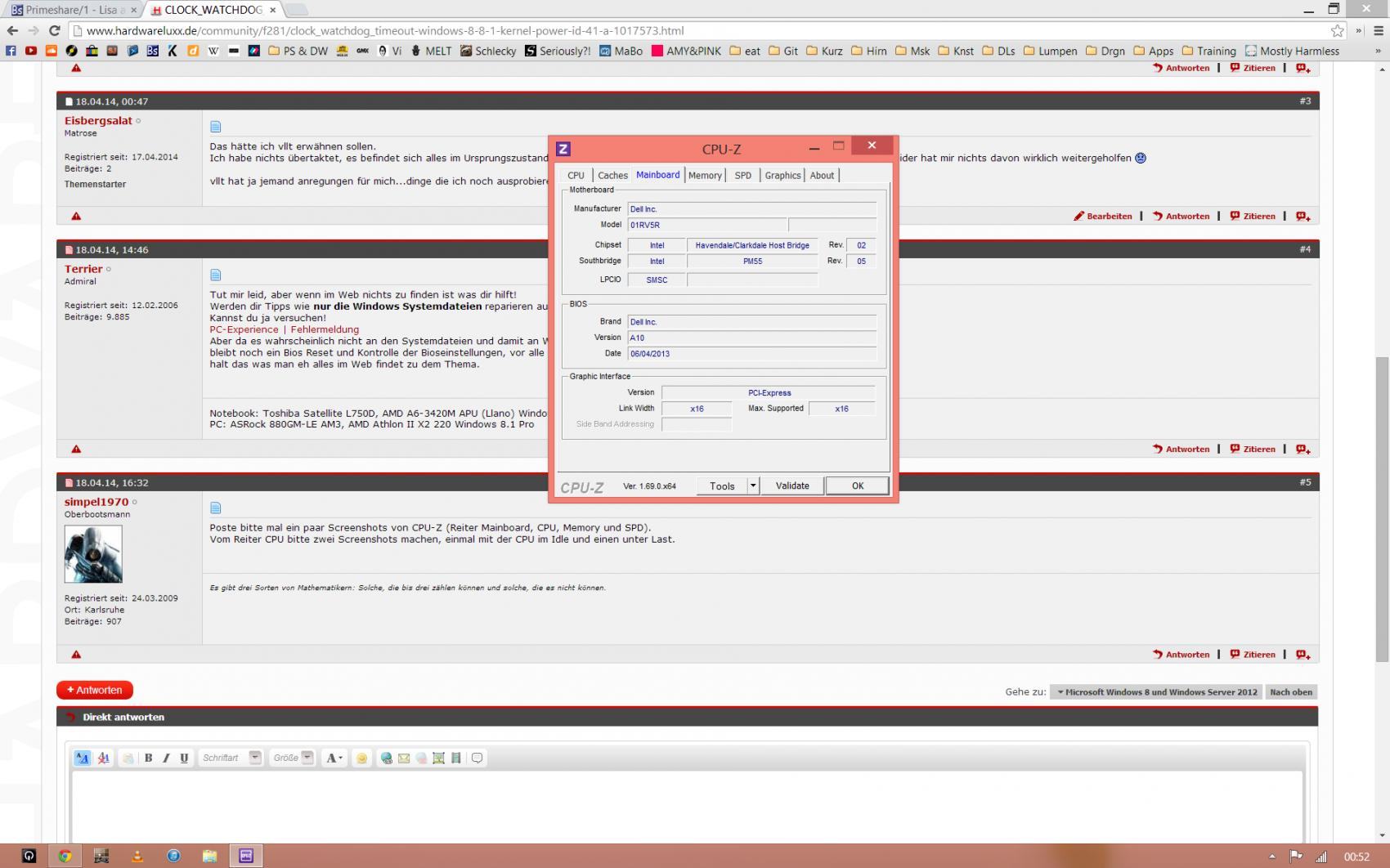Screen dimensions: 1390x868
Task: Open the Training bookmark folder
Action: [1208, 51]
